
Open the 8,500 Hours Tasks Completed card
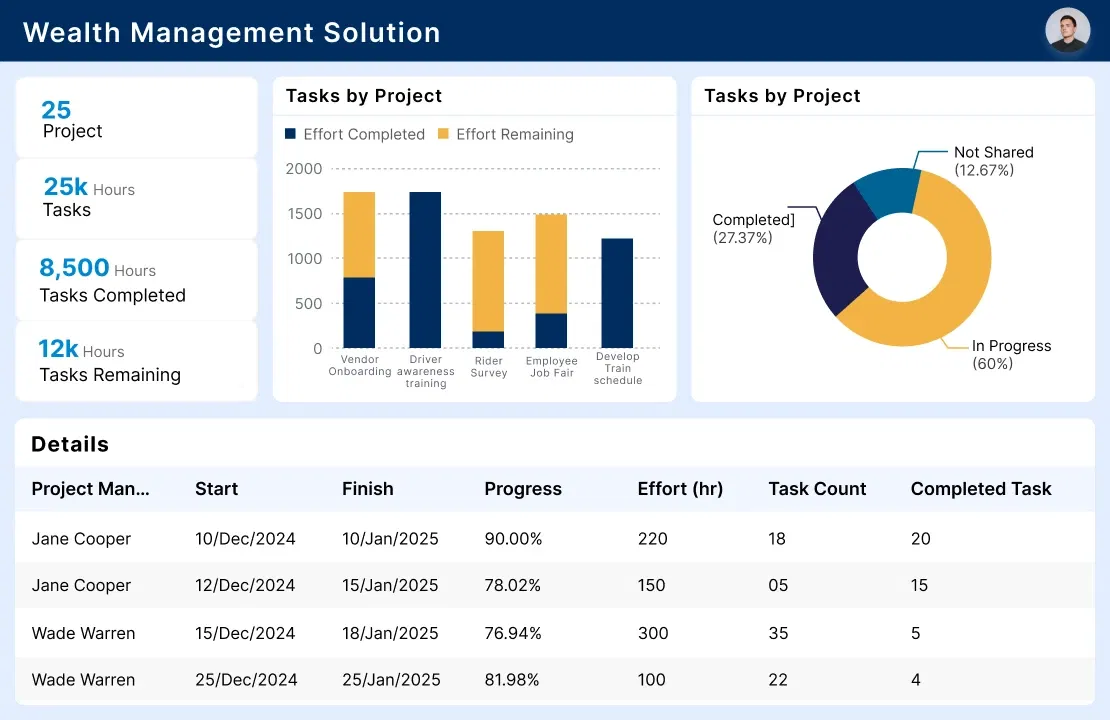(x=136, y=280)
